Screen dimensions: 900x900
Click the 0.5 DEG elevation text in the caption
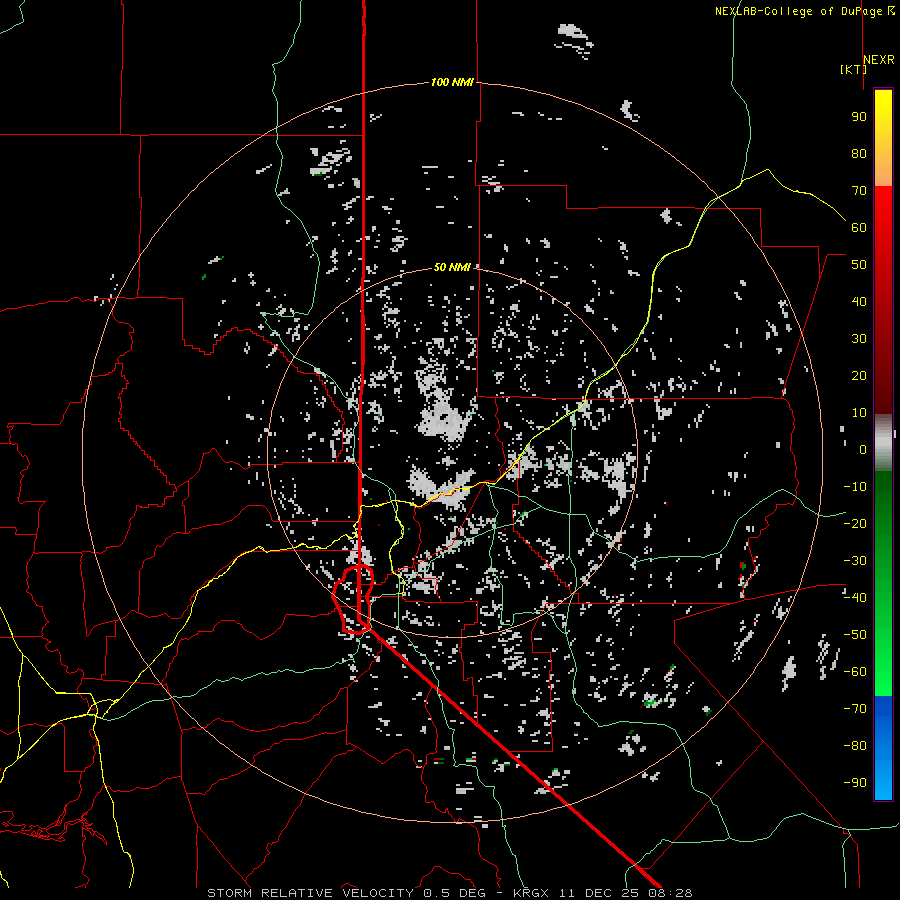coord(454,893)
